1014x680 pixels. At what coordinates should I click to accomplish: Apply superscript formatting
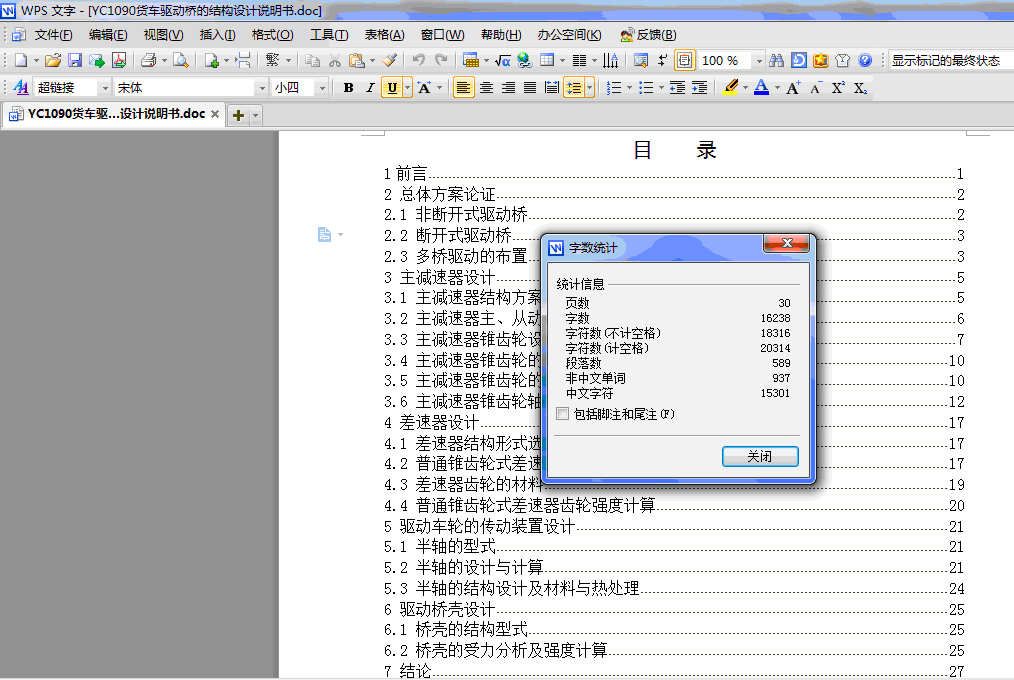tap(837, 88)
